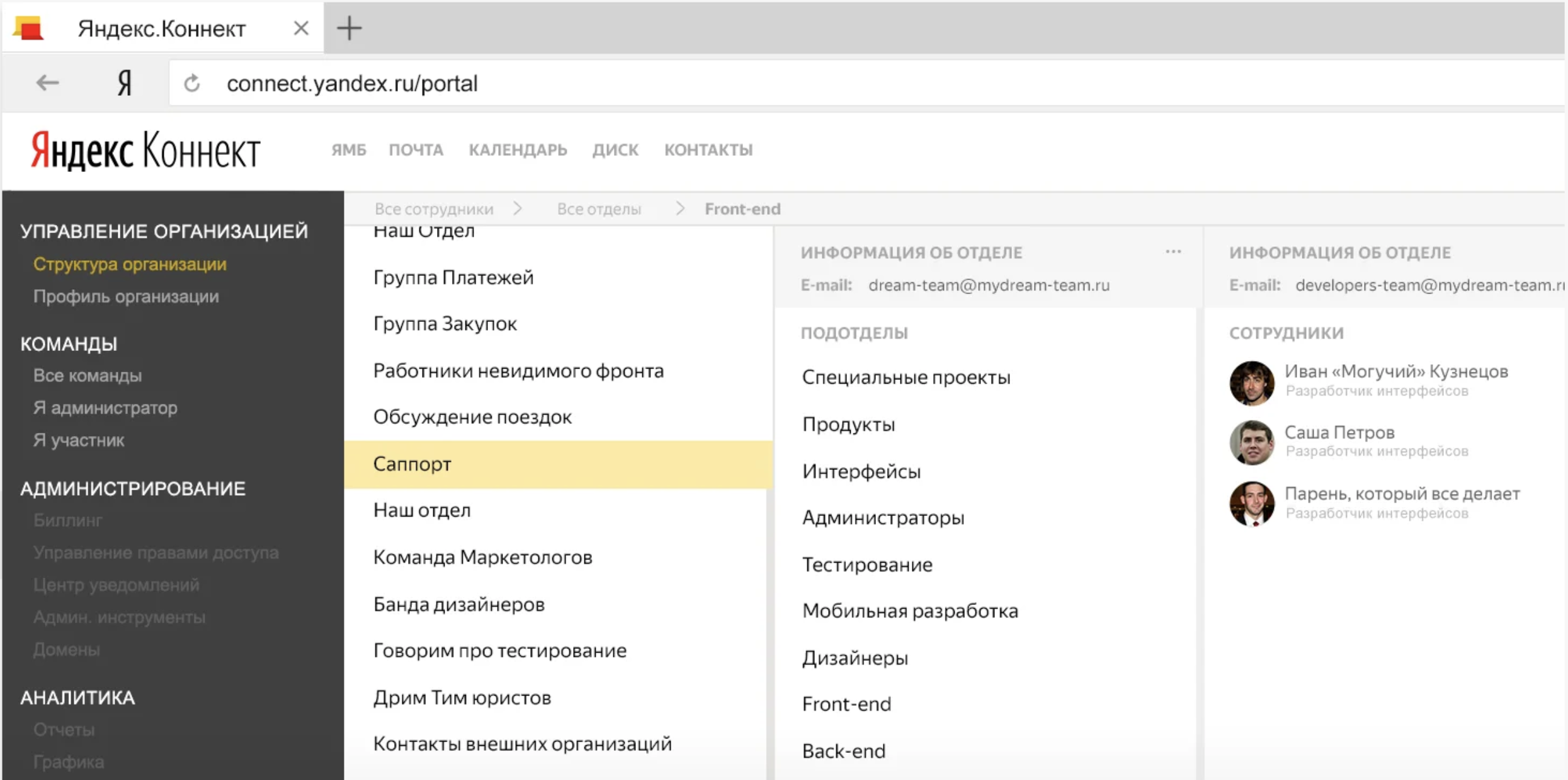
Task: Click dream-team@mydream-team.ru email
Action: (x=989, y=285)
